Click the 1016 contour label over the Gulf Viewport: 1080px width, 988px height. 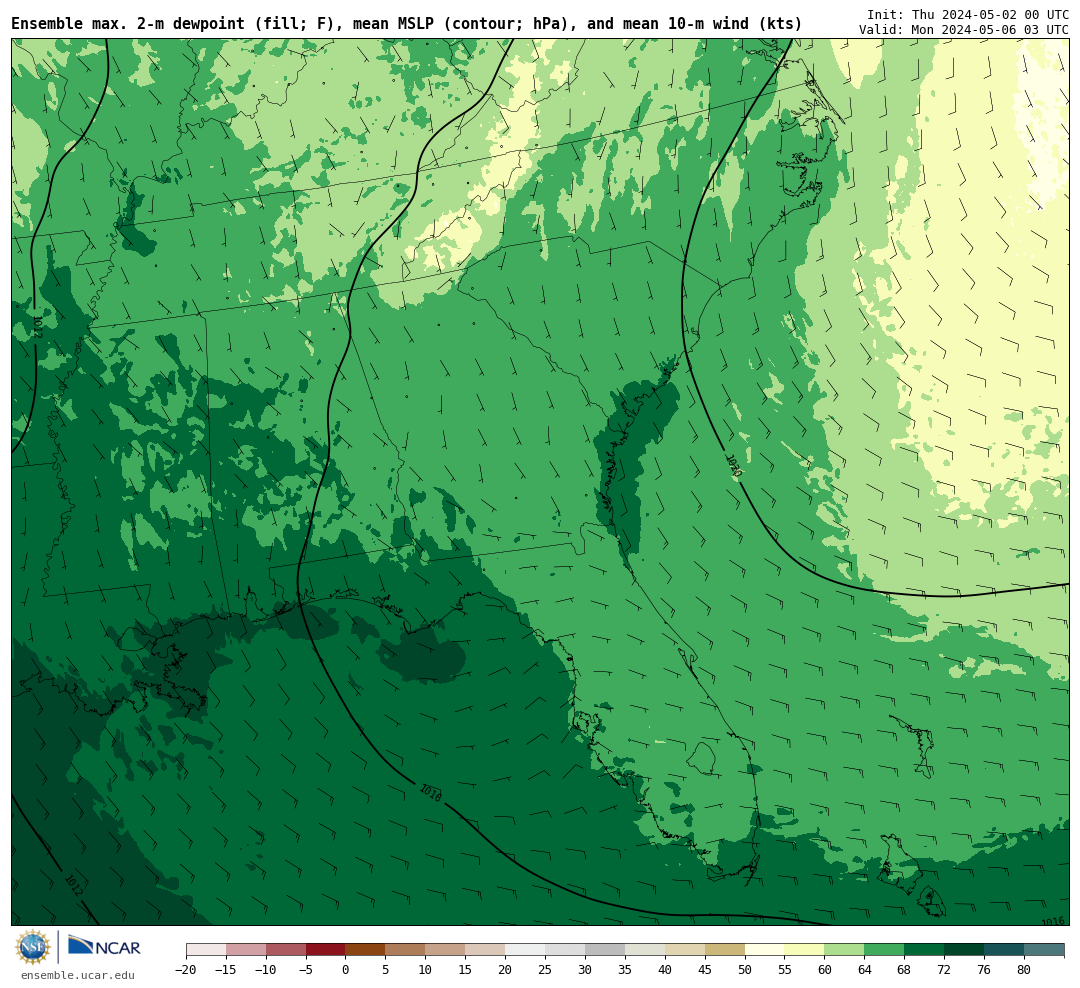(x=430, y=793)
